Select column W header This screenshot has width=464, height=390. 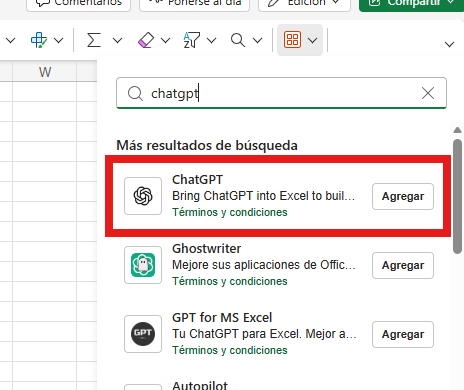tap(45, 72)
